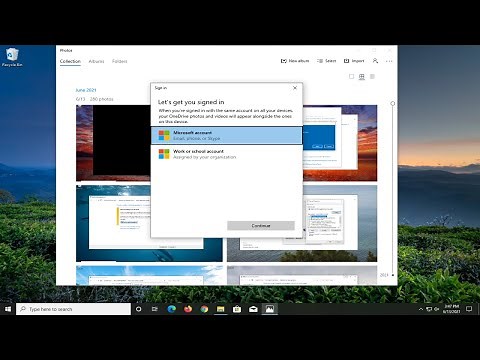This screenshot has width=480, height=360.
Task: Open the three-dots more menu in Photos
Action: click(x=389, y=61)
